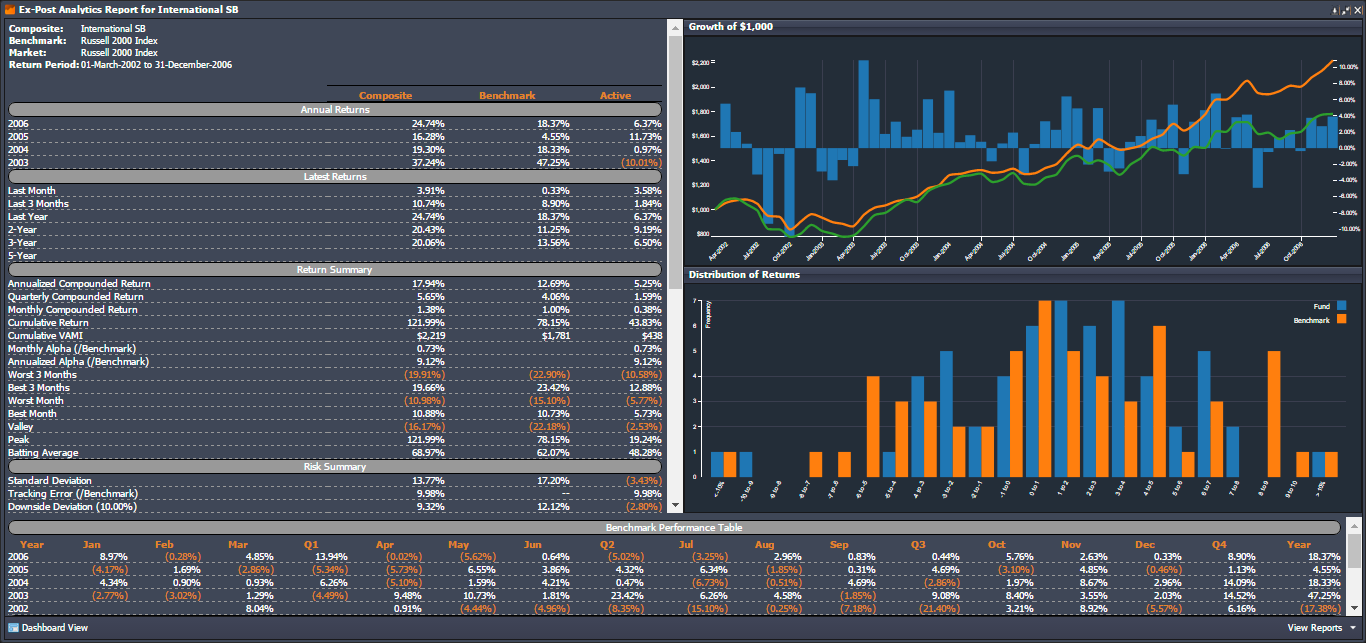The height and width of the screenshot is (643, 1366).
Task: Click the restore window size icon
Action: 1345,9
